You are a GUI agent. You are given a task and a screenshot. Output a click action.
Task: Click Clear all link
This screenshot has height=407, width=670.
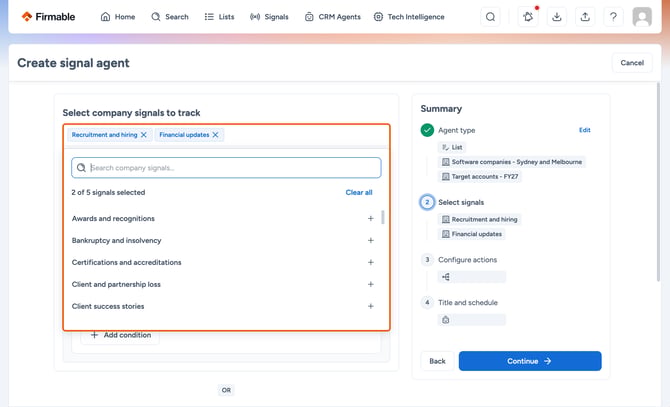359,192
